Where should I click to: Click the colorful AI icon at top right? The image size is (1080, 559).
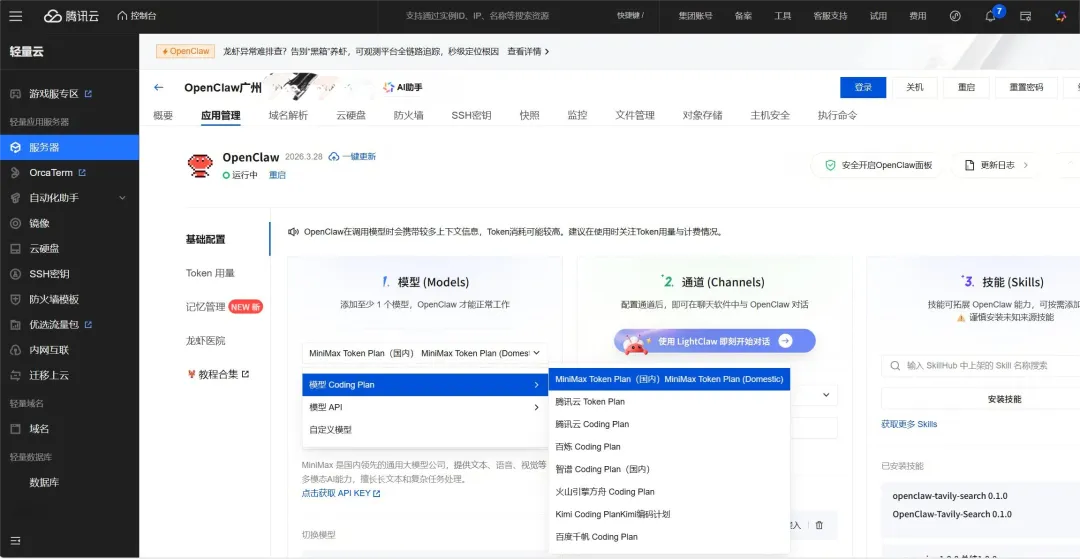pyautogui.click(x=1061, y=16)
